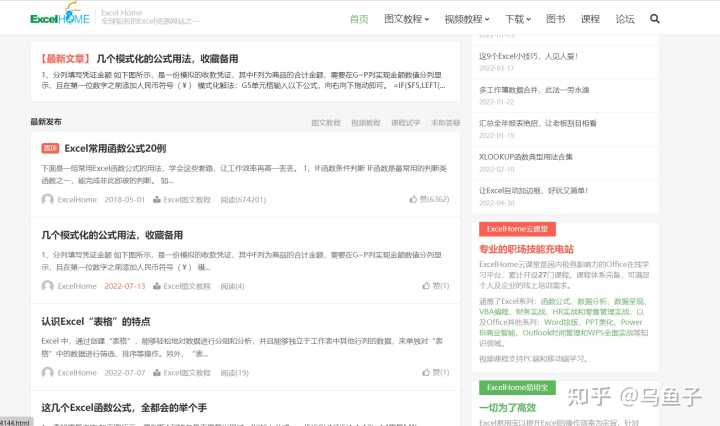Open heading 一切为了高效
This screenshot has width=720, height=426.
pyautogui.click(x=507, y=408)
